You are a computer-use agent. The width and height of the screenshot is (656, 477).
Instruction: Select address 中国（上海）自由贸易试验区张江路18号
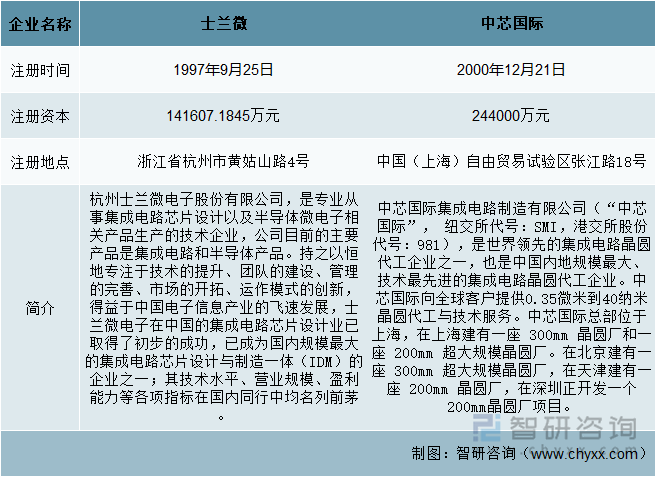(x=511, y=161)
